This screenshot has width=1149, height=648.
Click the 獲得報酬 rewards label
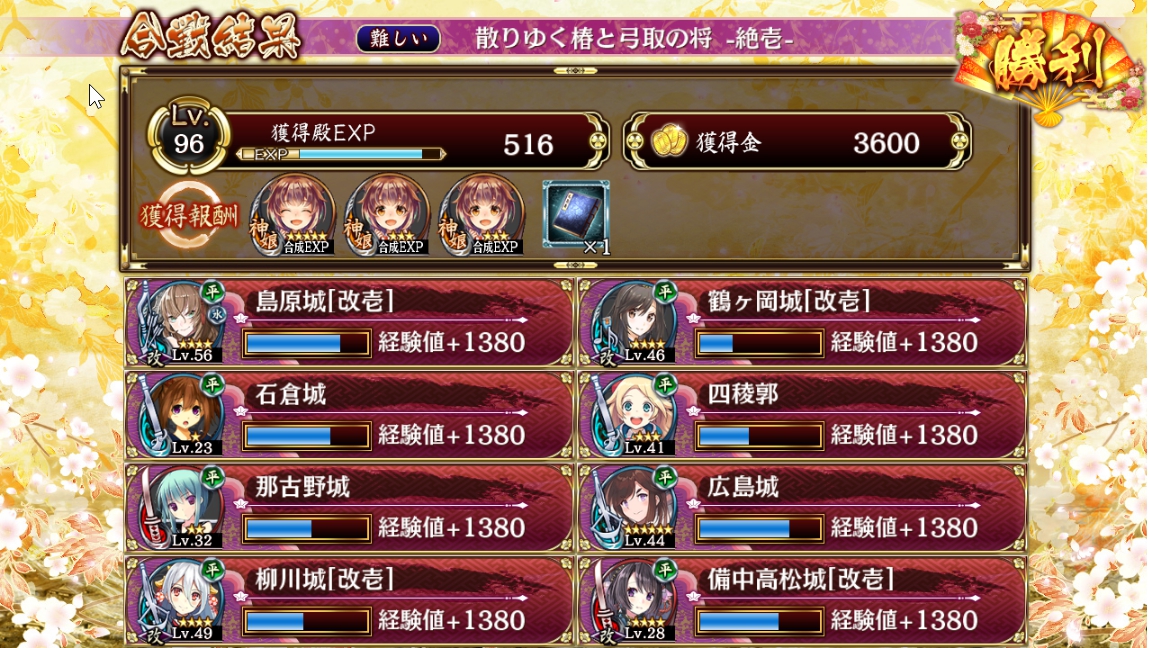(x=189, y=216)
